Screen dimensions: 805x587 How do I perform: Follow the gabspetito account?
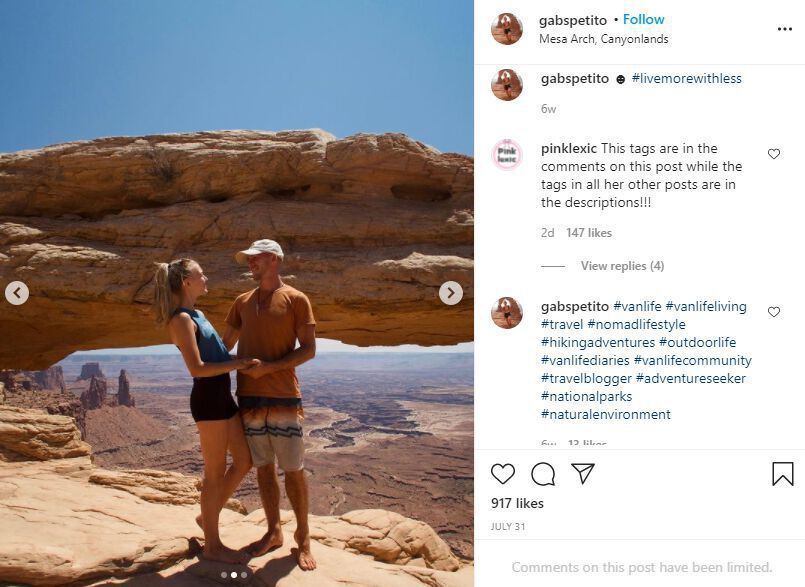pyautogui.click(x=643, y=20)
